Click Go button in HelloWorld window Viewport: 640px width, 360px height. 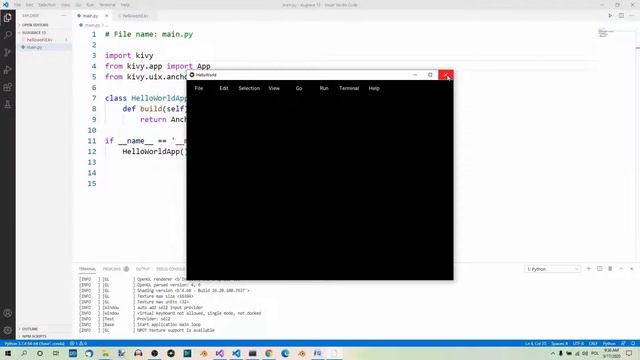299,88
